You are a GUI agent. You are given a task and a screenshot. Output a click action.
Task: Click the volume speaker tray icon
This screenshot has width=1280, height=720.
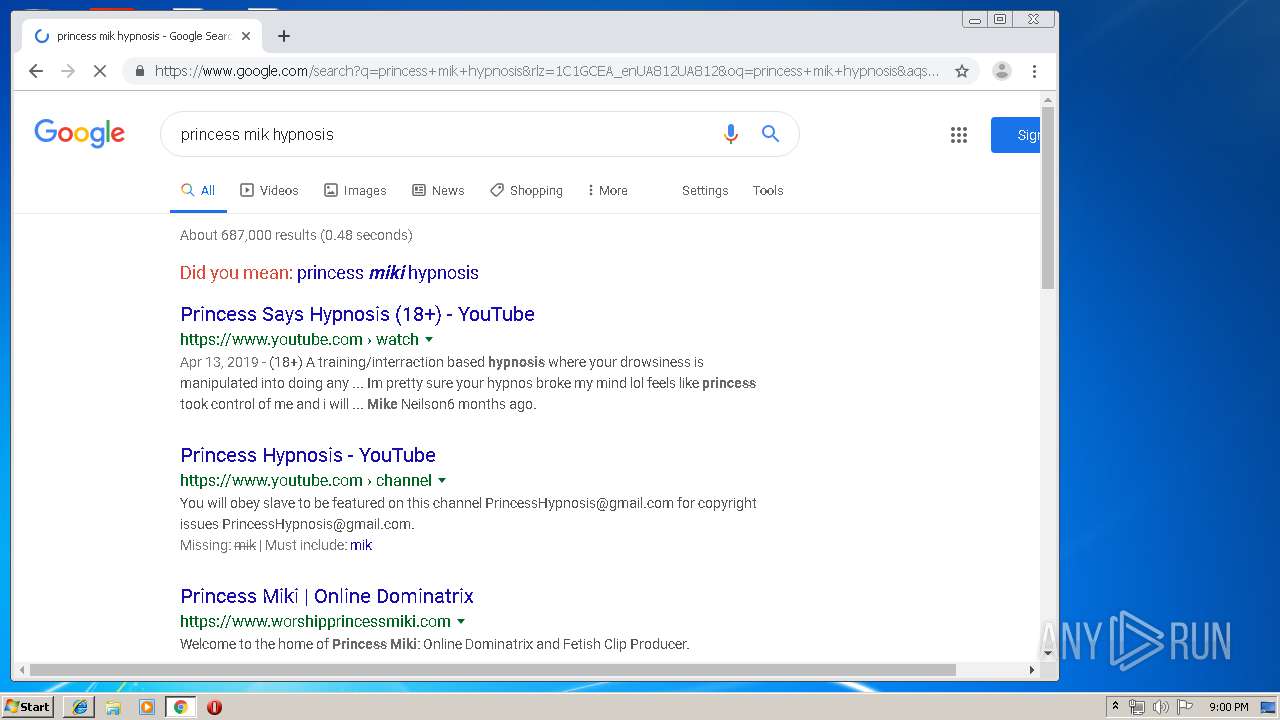point(1161,707)
